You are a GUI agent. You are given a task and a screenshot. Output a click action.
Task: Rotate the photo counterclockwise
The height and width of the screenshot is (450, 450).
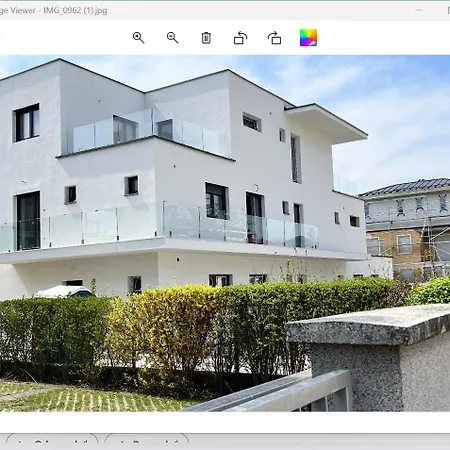point(240,38)
